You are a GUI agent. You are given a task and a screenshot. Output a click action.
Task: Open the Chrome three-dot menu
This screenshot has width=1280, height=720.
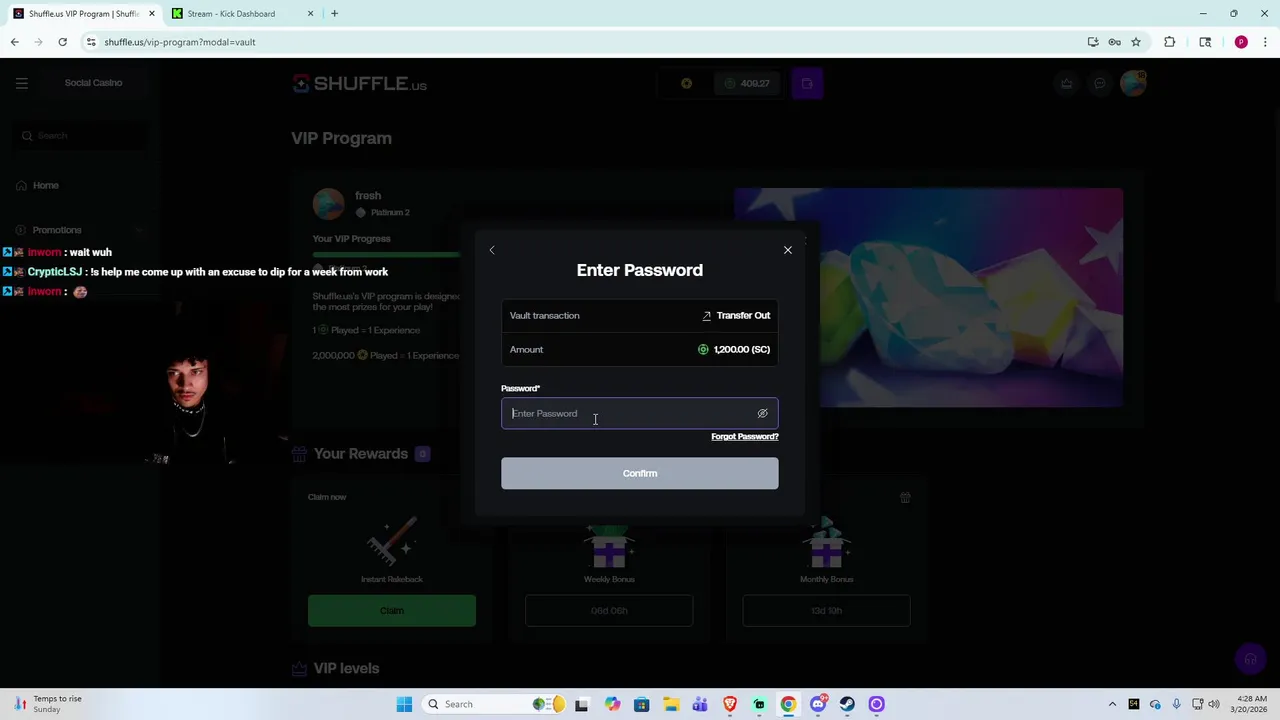1265,42
